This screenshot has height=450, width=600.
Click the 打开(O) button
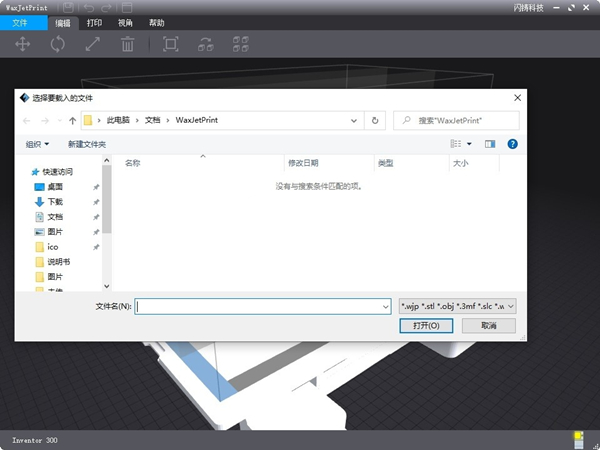418,326
